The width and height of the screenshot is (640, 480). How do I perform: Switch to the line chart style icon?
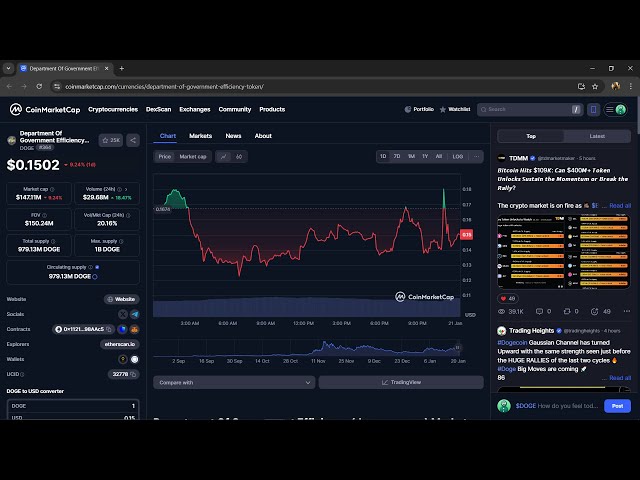pos(223,156)
